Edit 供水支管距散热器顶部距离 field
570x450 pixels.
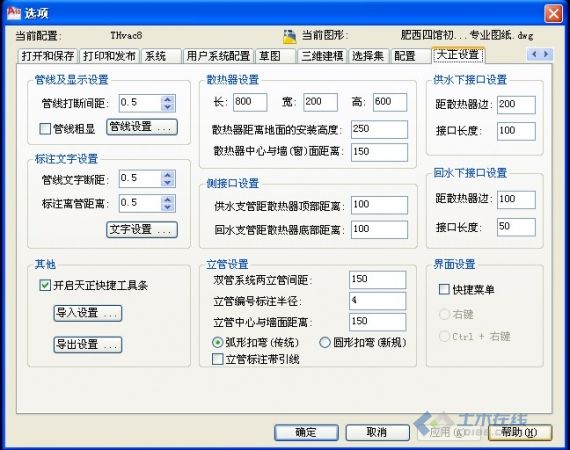pyautogui.click(x=380, y=205)
